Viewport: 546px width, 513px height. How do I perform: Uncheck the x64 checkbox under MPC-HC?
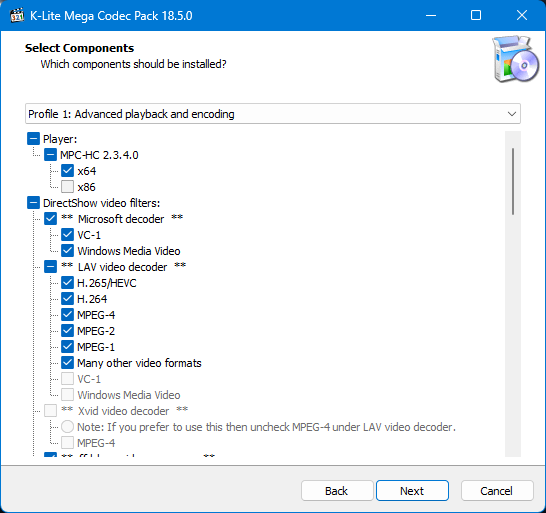pos(67,171)
